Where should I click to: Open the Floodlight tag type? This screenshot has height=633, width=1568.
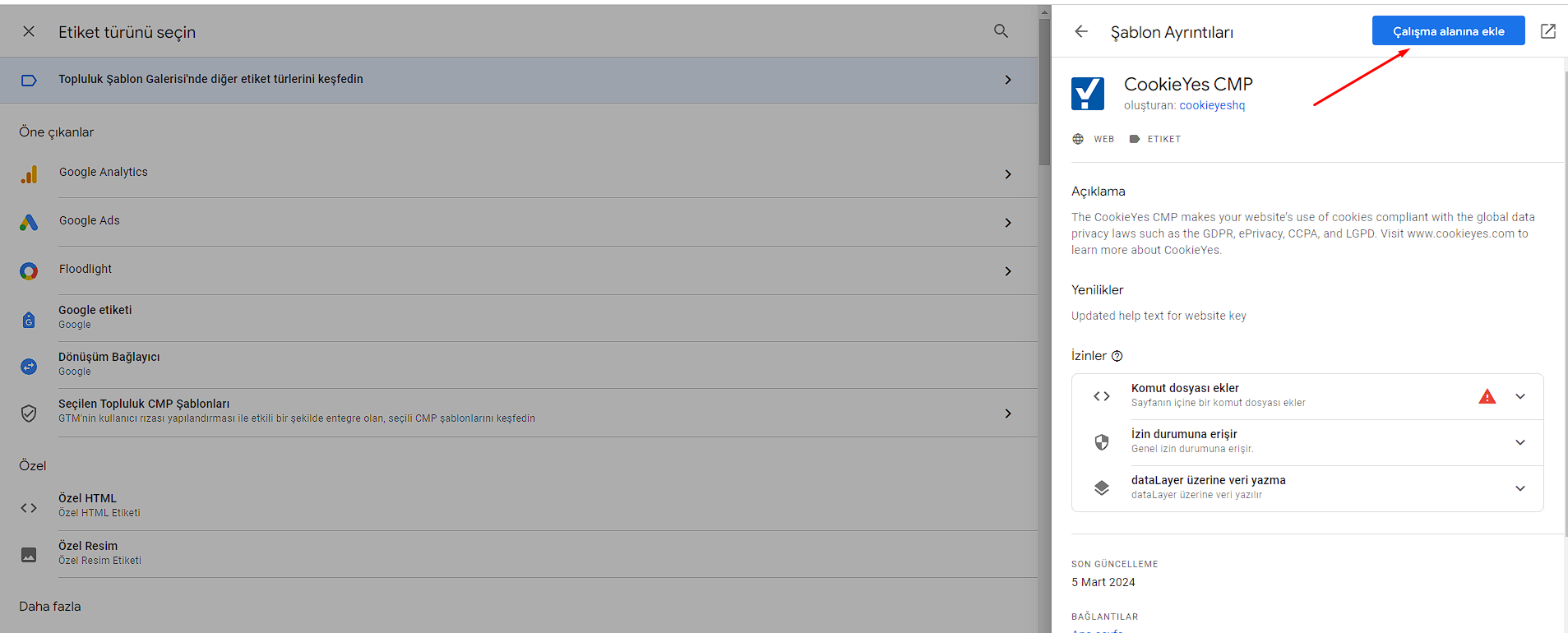(x=86, y=270)
